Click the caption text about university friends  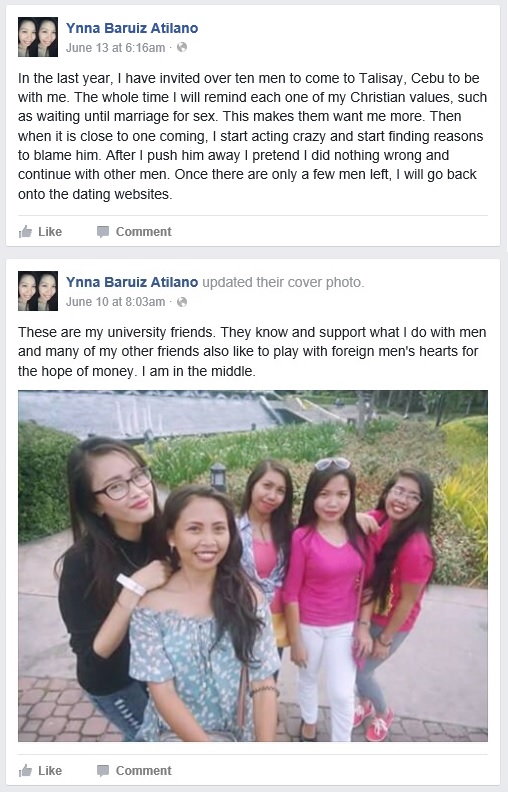(252, 352)
